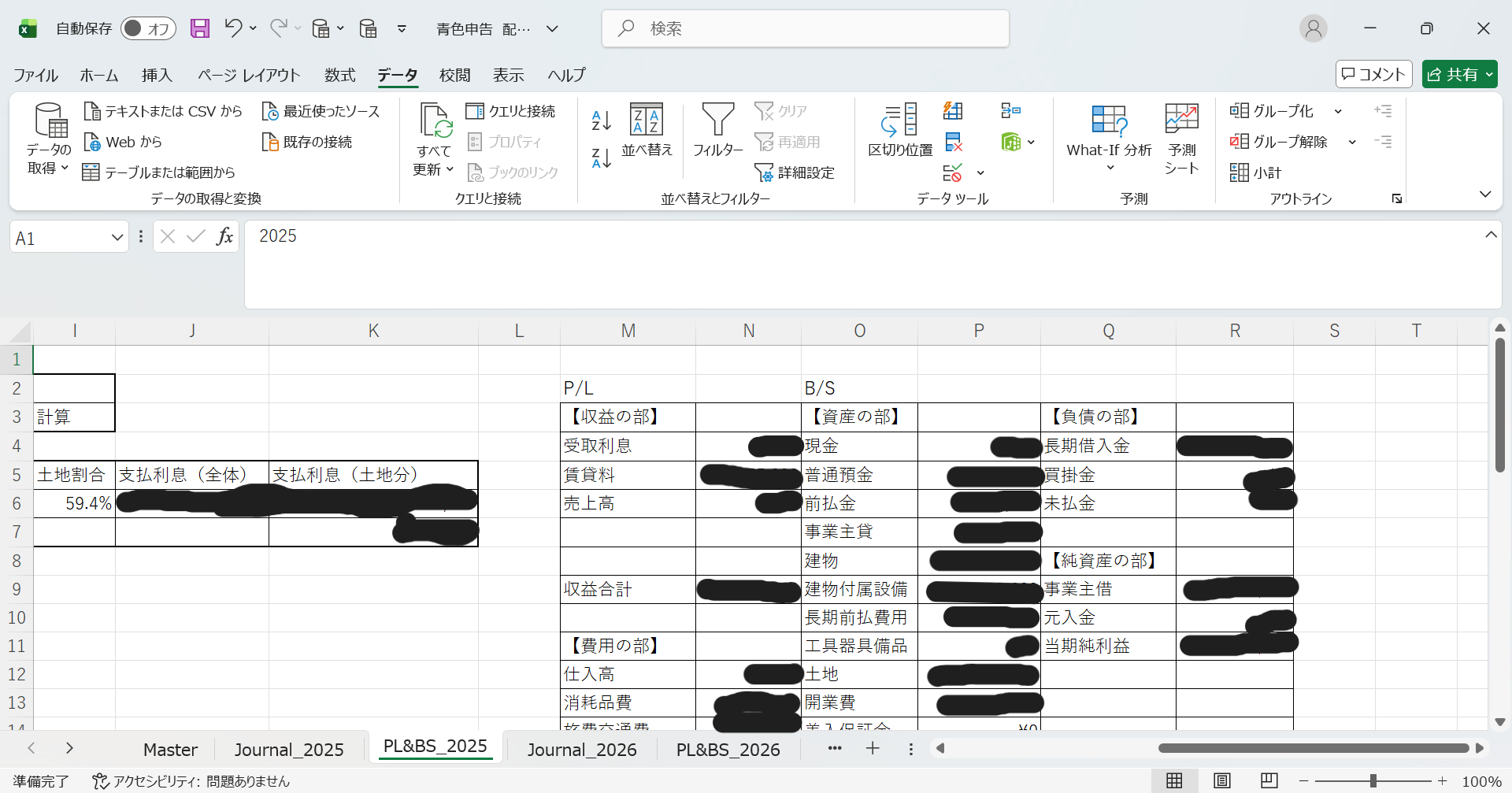The image size is (1512, 793).
Task: Click the Undo arrow icon
Action: (233, 28)
